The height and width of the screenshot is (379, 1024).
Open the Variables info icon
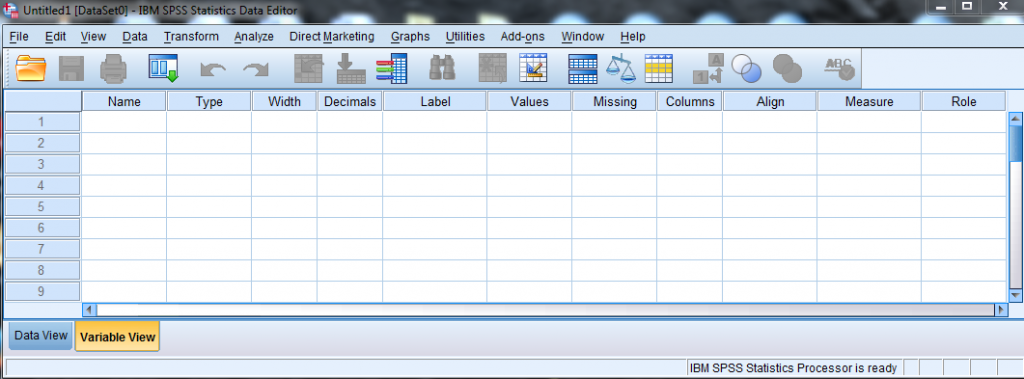tap(392, 68)
